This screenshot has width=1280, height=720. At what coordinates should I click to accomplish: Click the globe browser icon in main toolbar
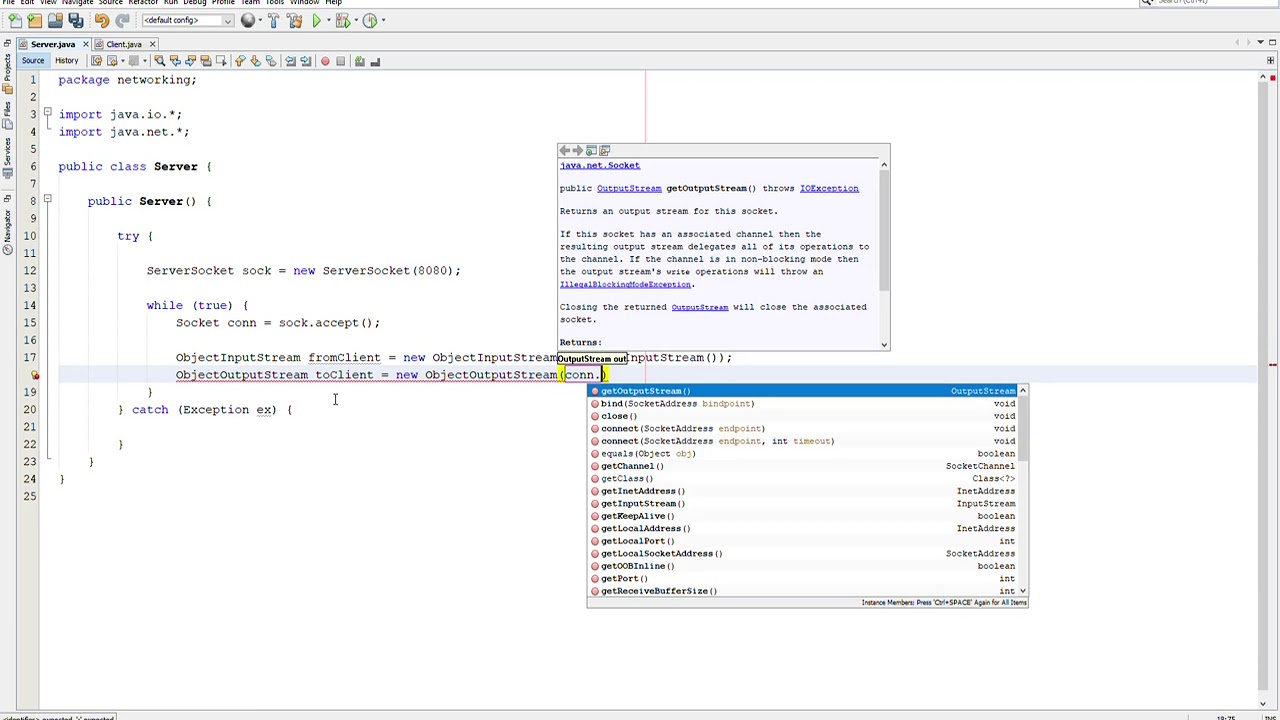click(x=248, y=20)
